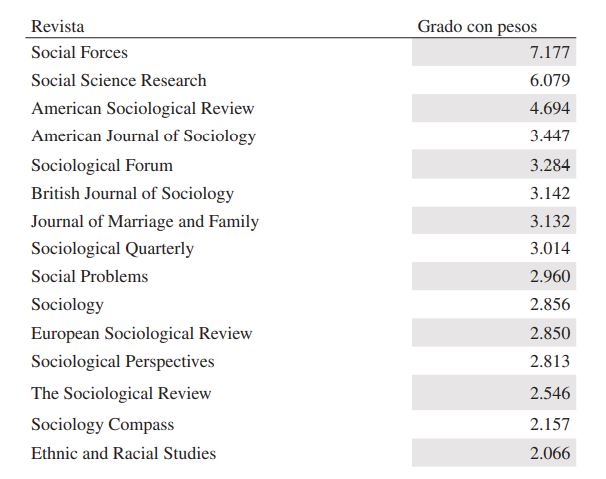This screenshot has width=606, height=479.
Task: Select 'The Sociological Review' journal name
Action: (x=121, y=393)
